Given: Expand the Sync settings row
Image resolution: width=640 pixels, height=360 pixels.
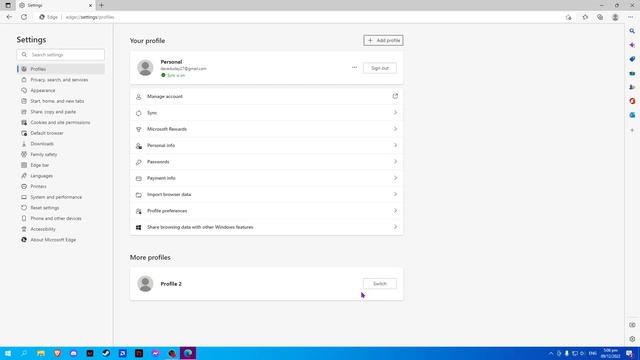Looking at the screenshot, I should (267, 113).
